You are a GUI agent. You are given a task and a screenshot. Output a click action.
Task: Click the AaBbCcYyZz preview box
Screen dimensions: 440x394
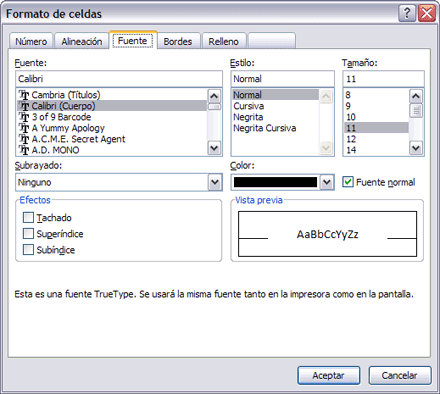(x=327, y=234)
